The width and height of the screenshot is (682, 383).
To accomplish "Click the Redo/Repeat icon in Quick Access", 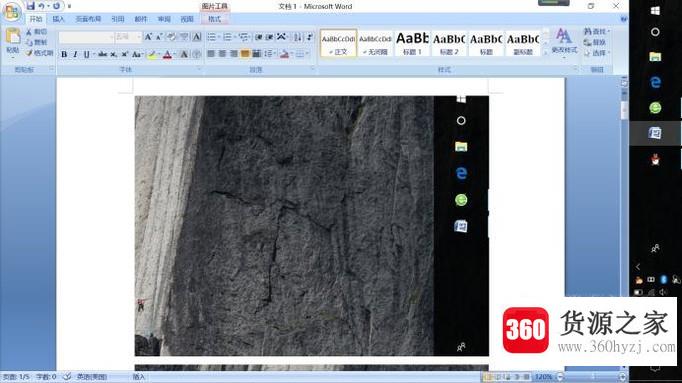I will pyautogui.click(x=57, y=6).
